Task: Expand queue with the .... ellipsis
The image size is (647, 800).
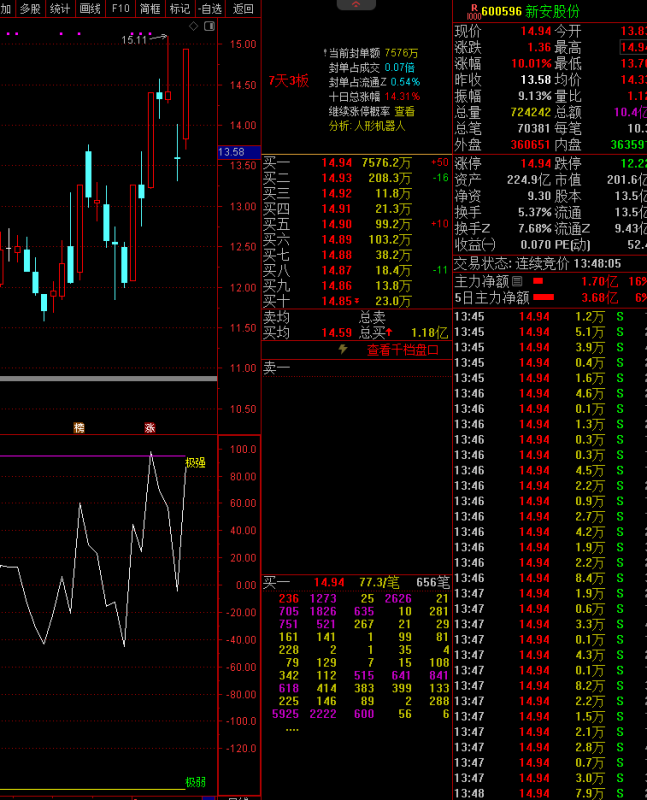Action: click(292, 730)
